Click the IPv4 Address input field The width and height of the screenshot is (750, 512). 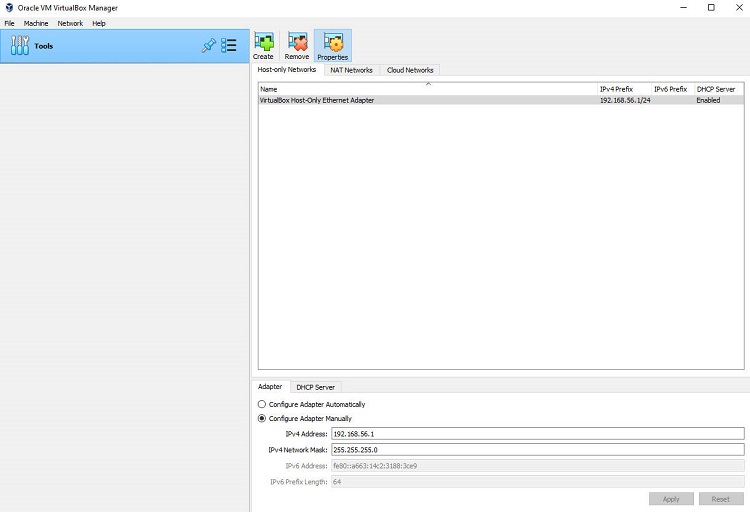click(x=538, y=434)
